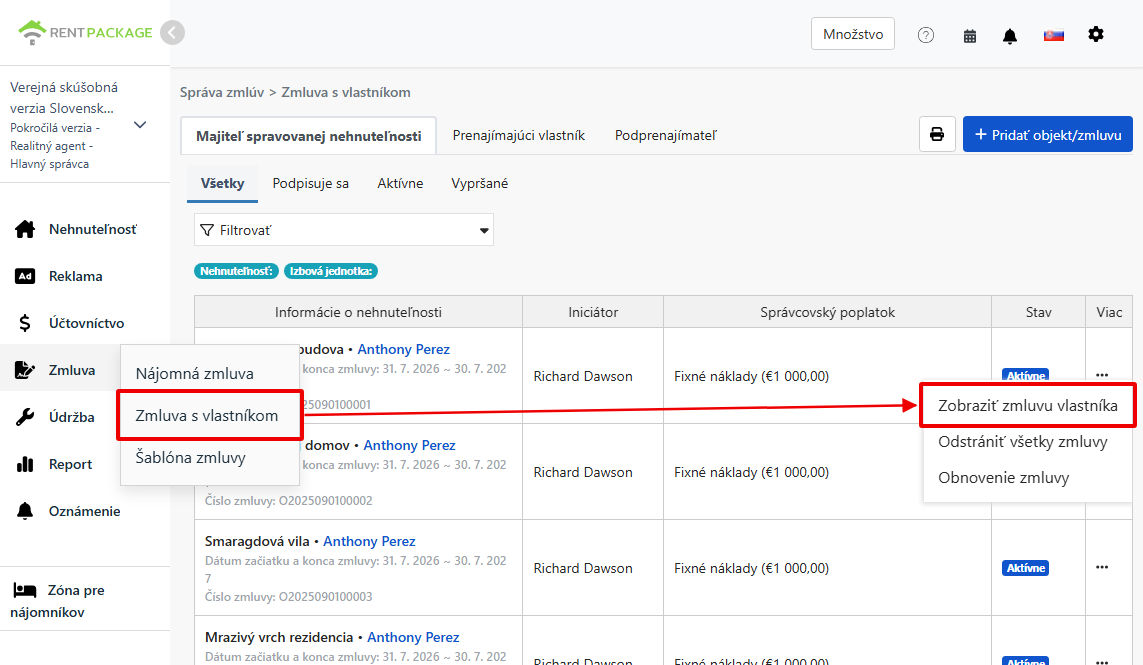
Task: Click the Iniciátor column header
Action: click(x=593, y=312)
